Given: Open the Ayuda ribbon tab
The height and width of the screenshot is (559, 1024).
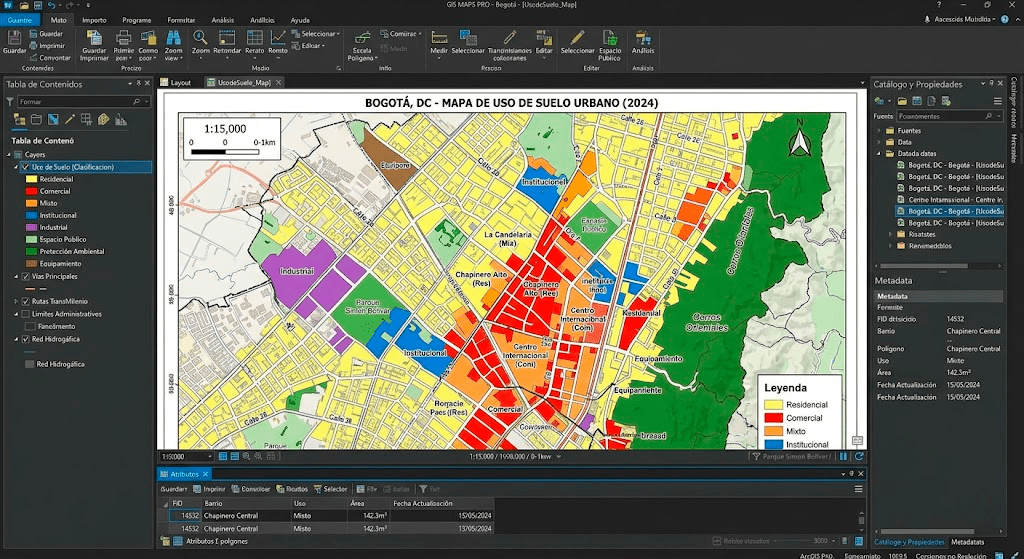Looking at the screenshot, I should tap(300, 20).
